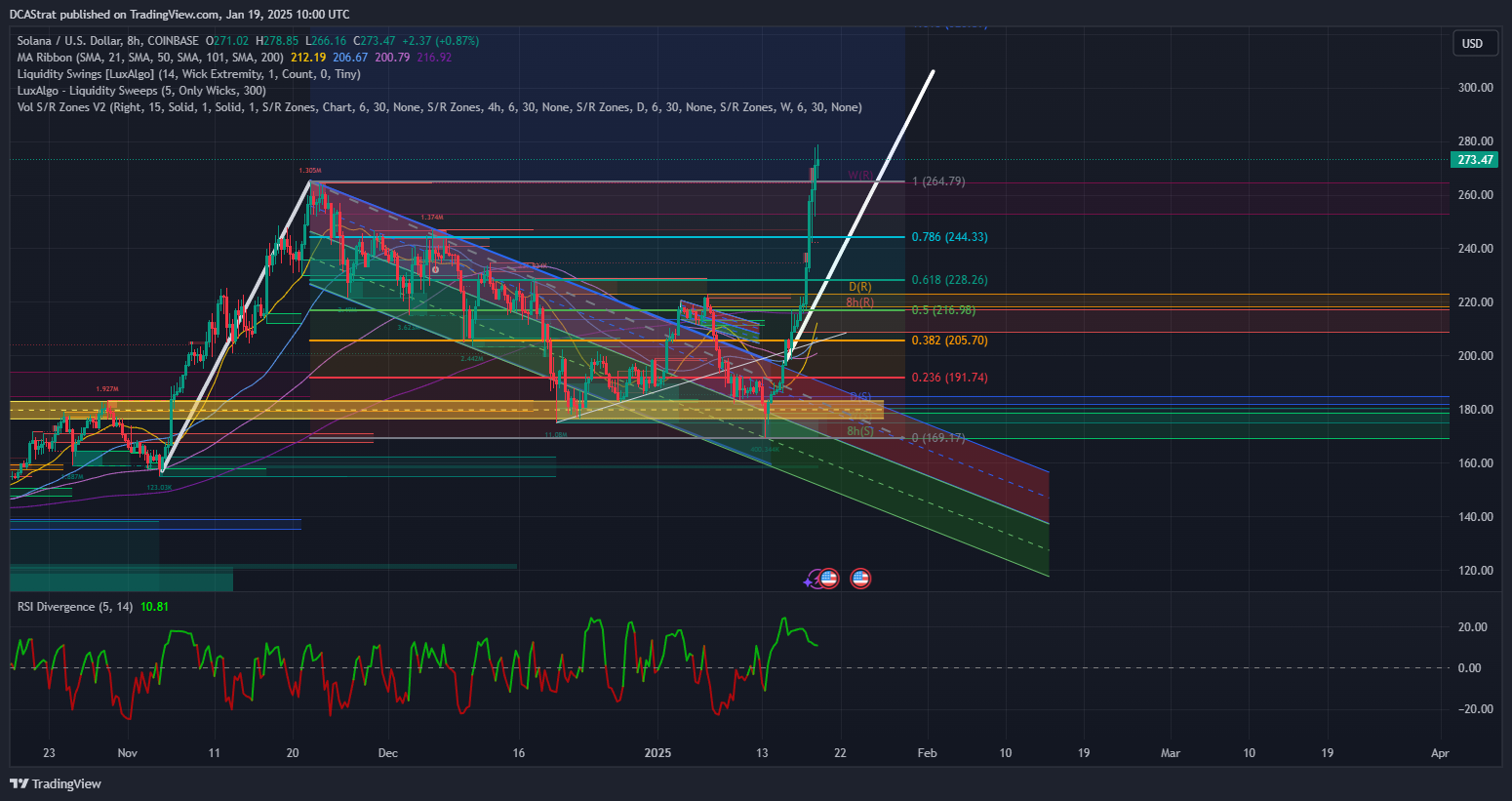Screen dimensions: 1512x801
Task: Click the purple four-point star marker icon
Action: pos(808,582)
